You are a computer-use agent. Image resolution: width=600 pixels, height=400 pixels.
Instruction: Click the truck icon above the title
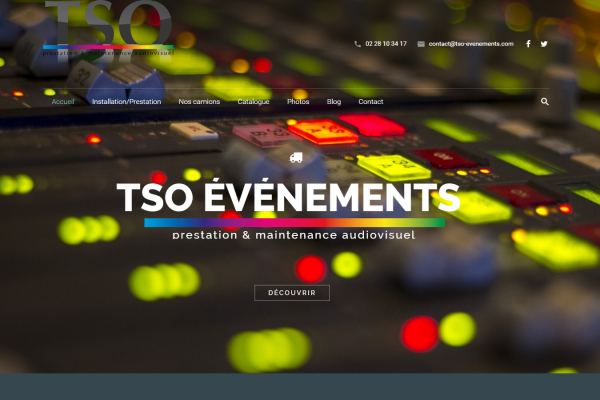(296, 157)
